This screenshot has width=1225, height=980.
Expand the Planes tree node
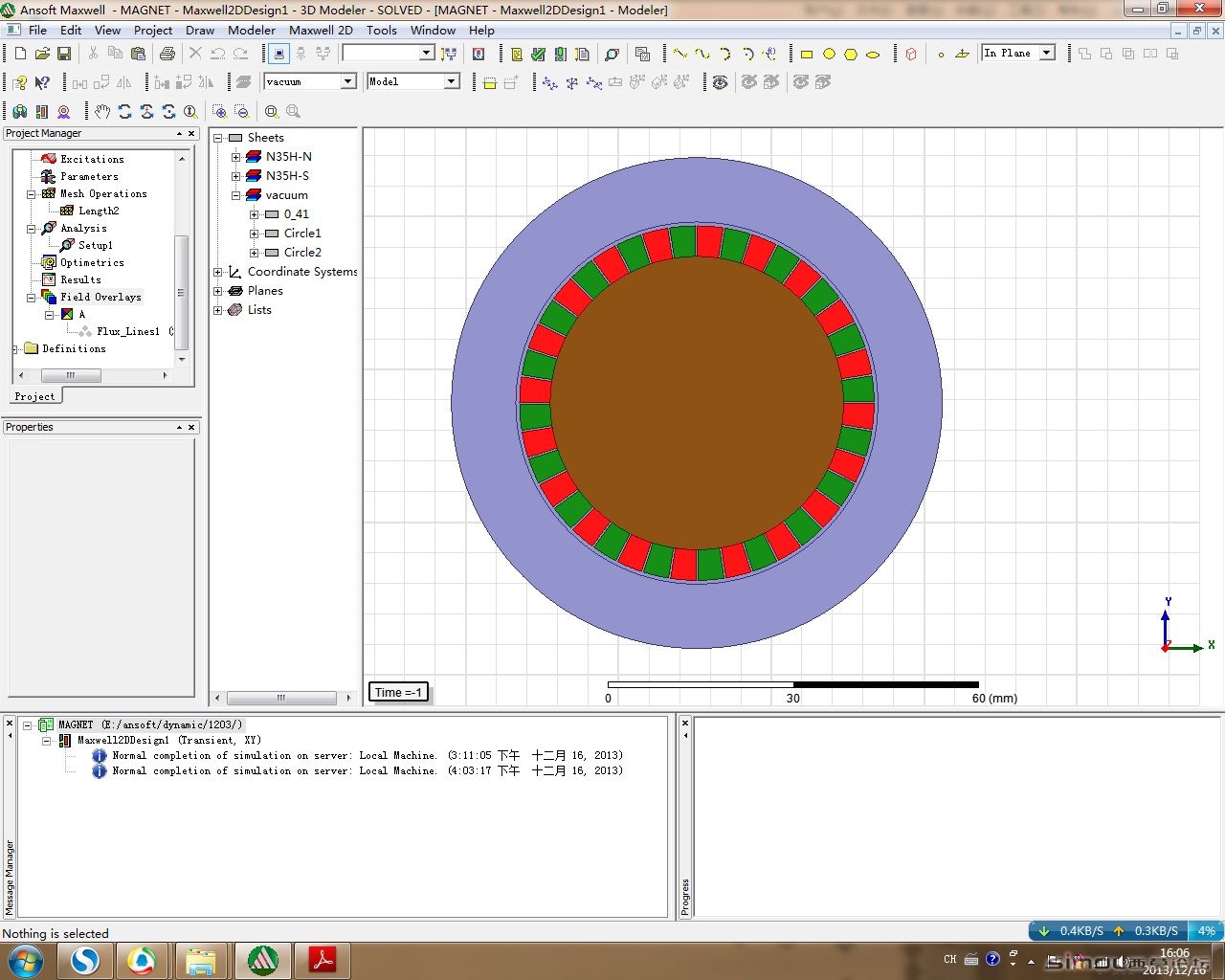click(x=218, y=291)
